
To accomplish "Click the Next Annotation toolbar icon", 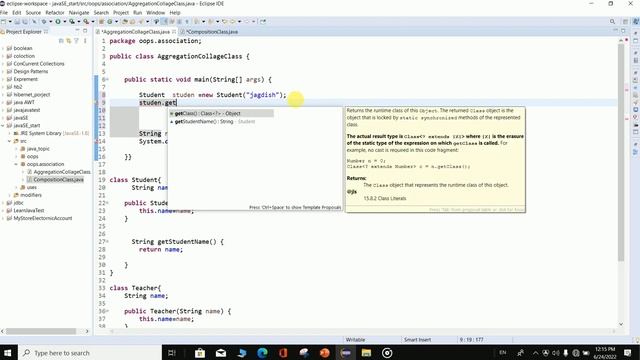I will point(196,22).
